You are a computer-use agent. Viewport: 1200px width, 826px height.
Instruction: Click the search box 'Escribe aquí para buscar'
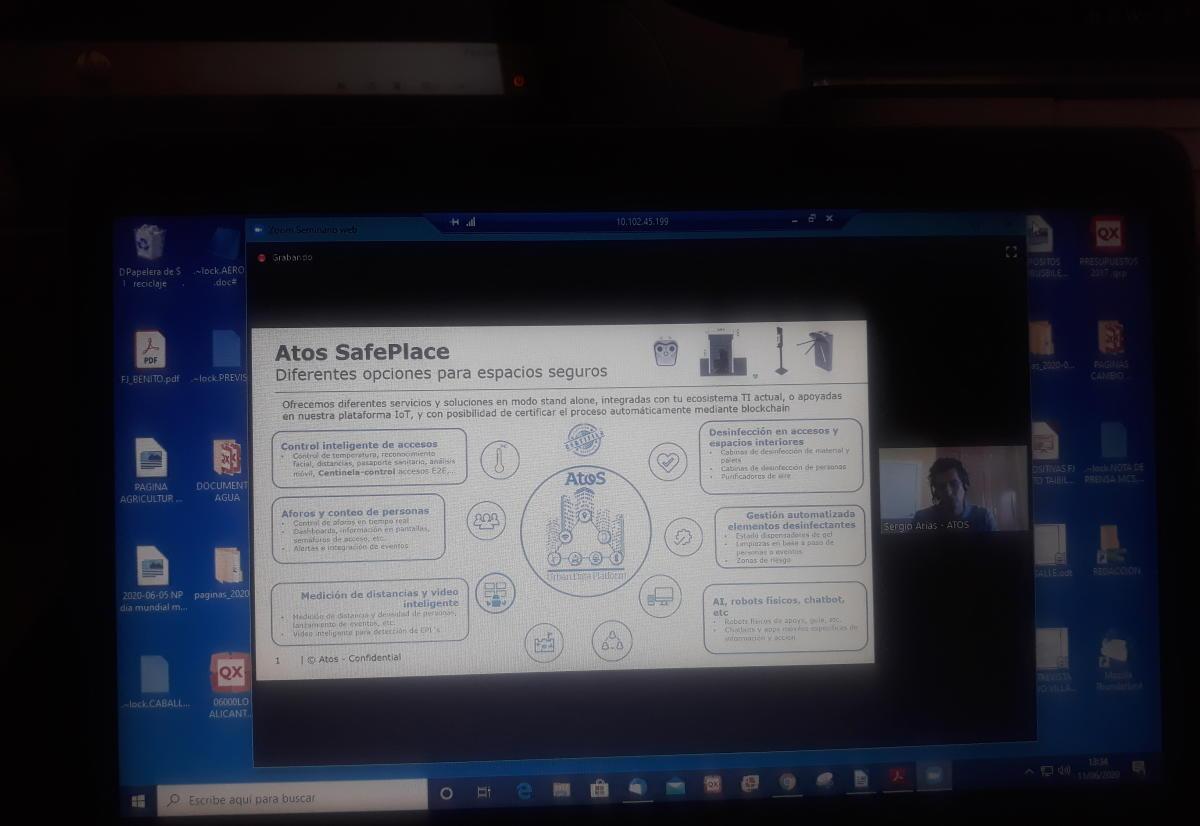tap(292, 799)
